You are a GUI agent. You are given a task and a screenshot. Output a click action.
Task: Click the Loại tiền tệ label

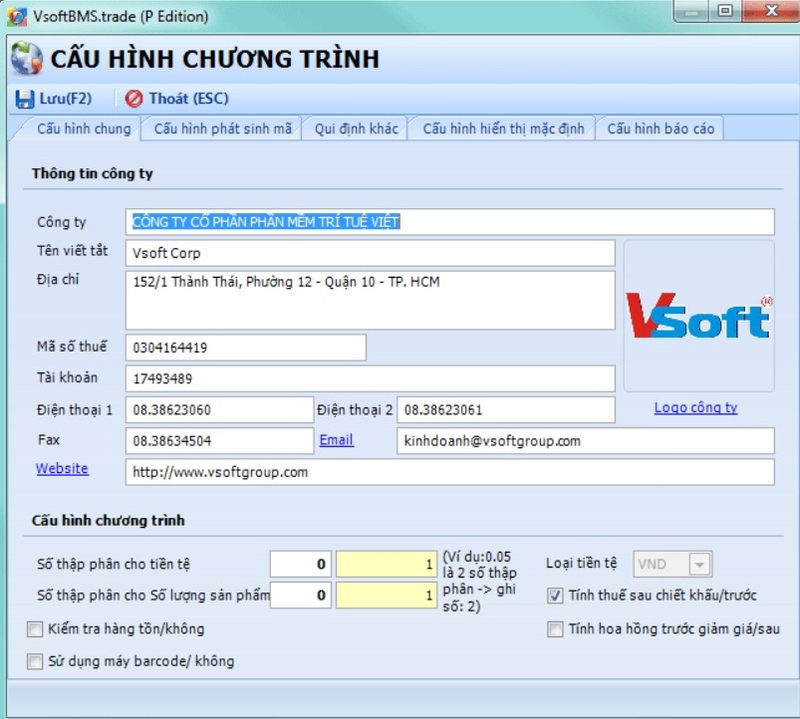coord(581,563)
